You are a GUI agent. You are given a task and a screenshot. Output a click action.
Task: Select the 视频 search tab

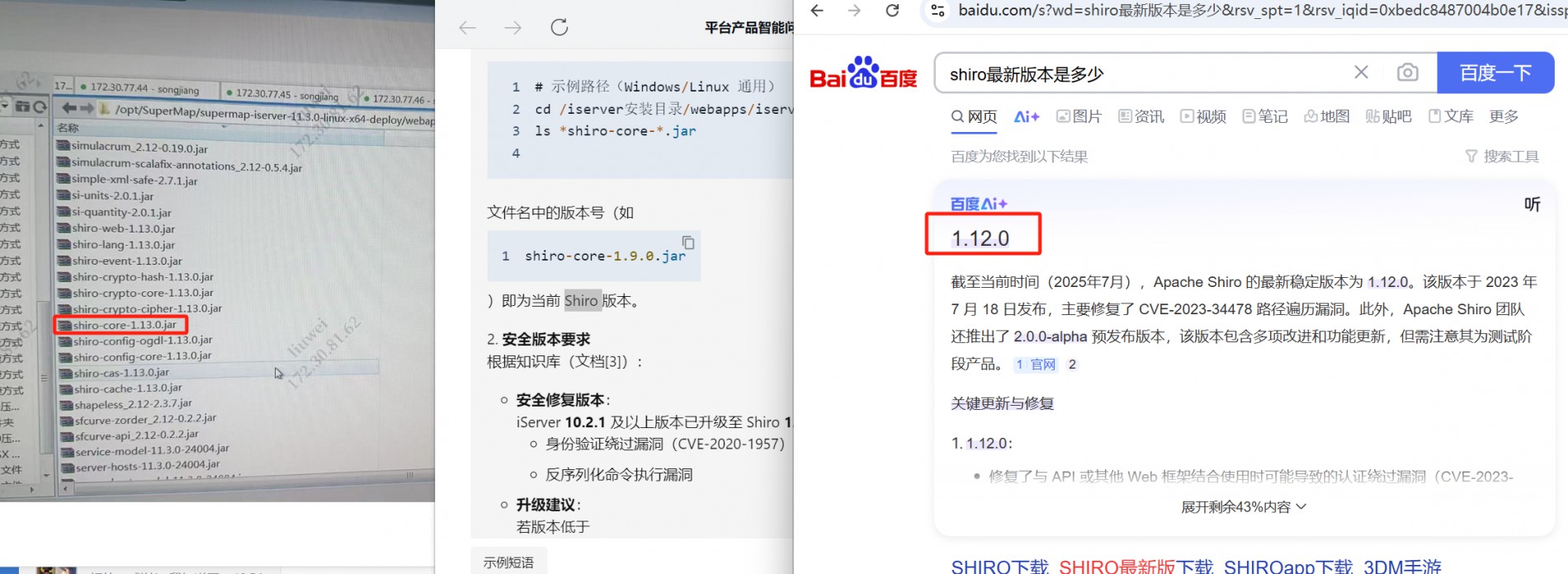(1203, 116)
